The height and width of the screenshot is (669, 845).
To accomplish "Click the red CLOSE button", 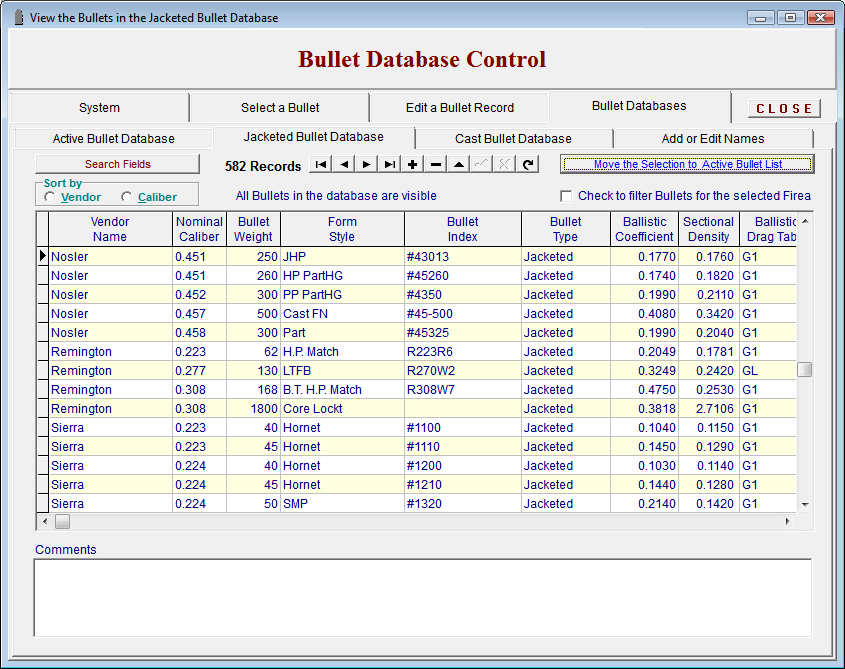I will pyautogui.click(x=784, y=108).
